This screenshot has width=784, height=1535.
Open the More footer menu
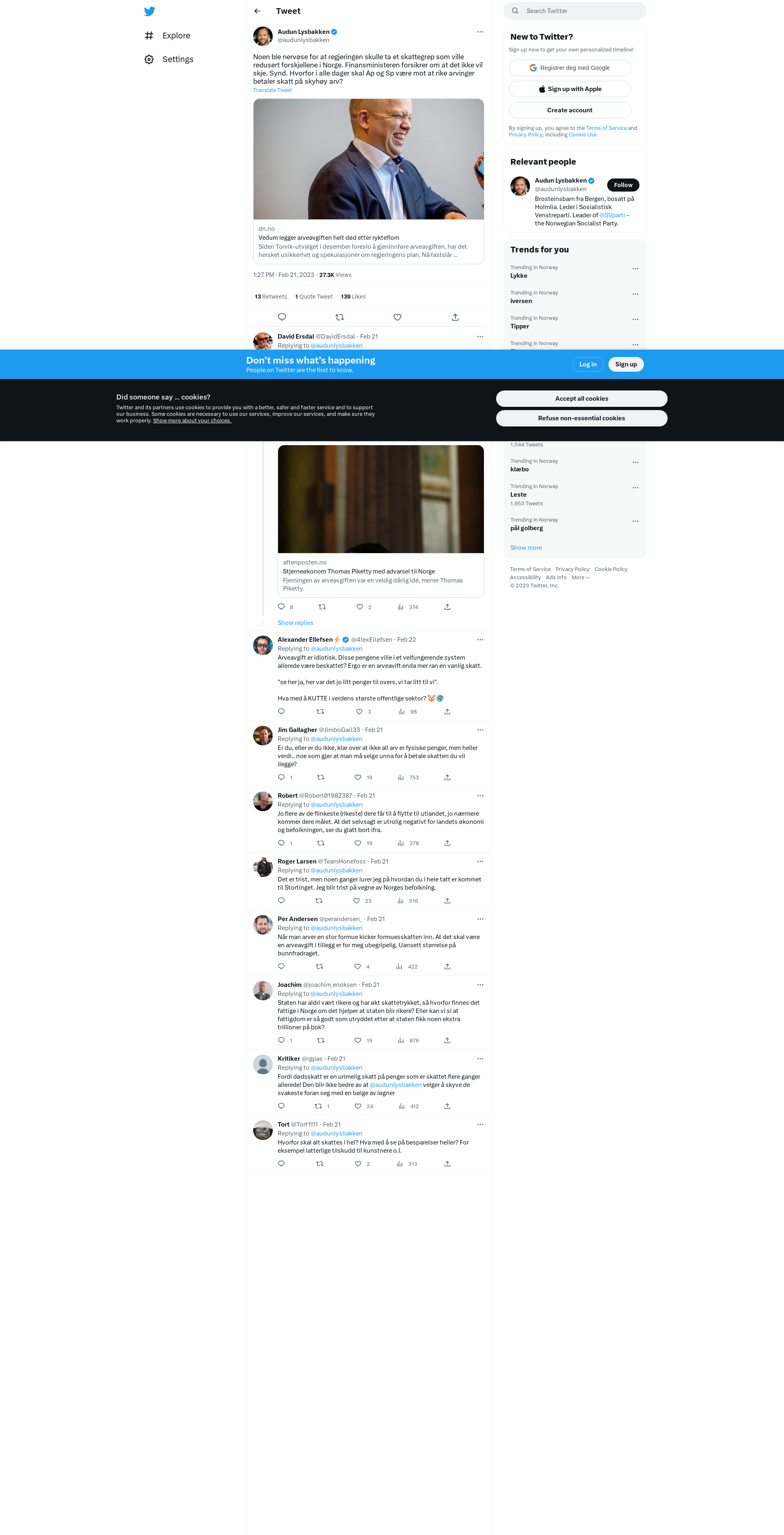[x=581, y=578]
